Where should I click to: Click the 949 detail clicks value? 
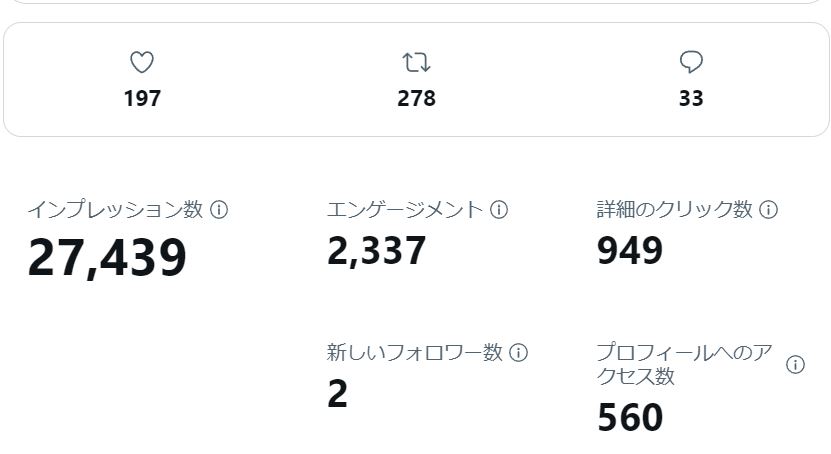[630, 251]
